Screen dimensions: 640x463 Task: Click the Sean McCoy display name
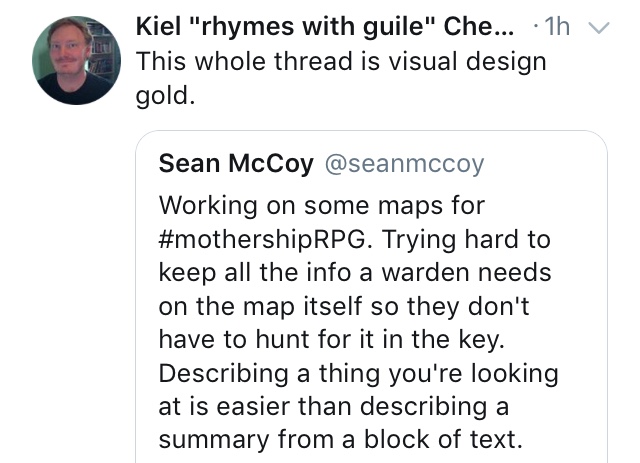click(236, 163)
